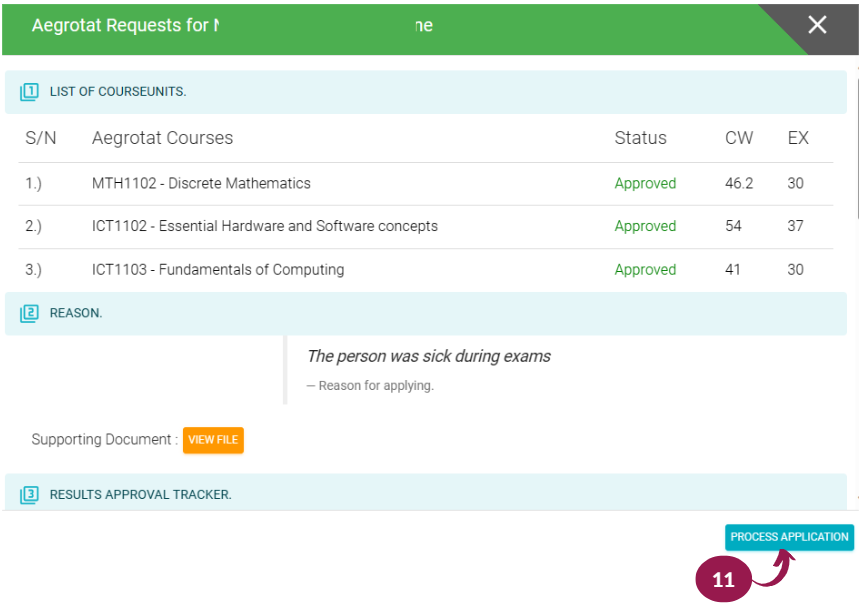
Task: Open the supporting document with View File
Action: click(213, 440)
